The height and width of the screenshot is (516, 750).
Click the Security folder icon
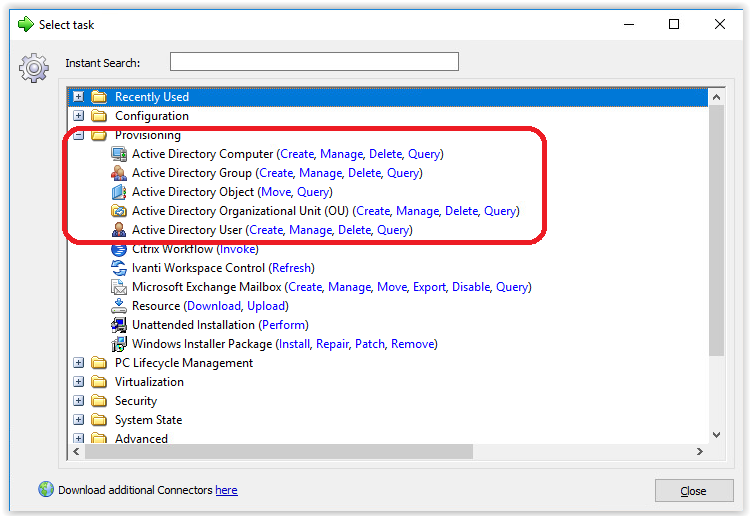(x=99, y=401)
